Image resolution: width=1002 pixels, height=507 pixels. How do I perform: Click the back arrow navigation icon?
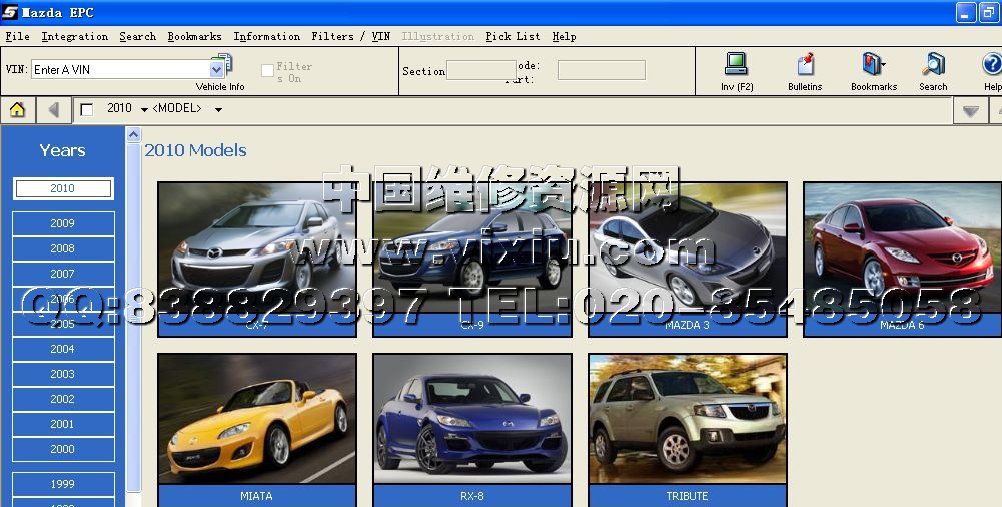point(53,109)
